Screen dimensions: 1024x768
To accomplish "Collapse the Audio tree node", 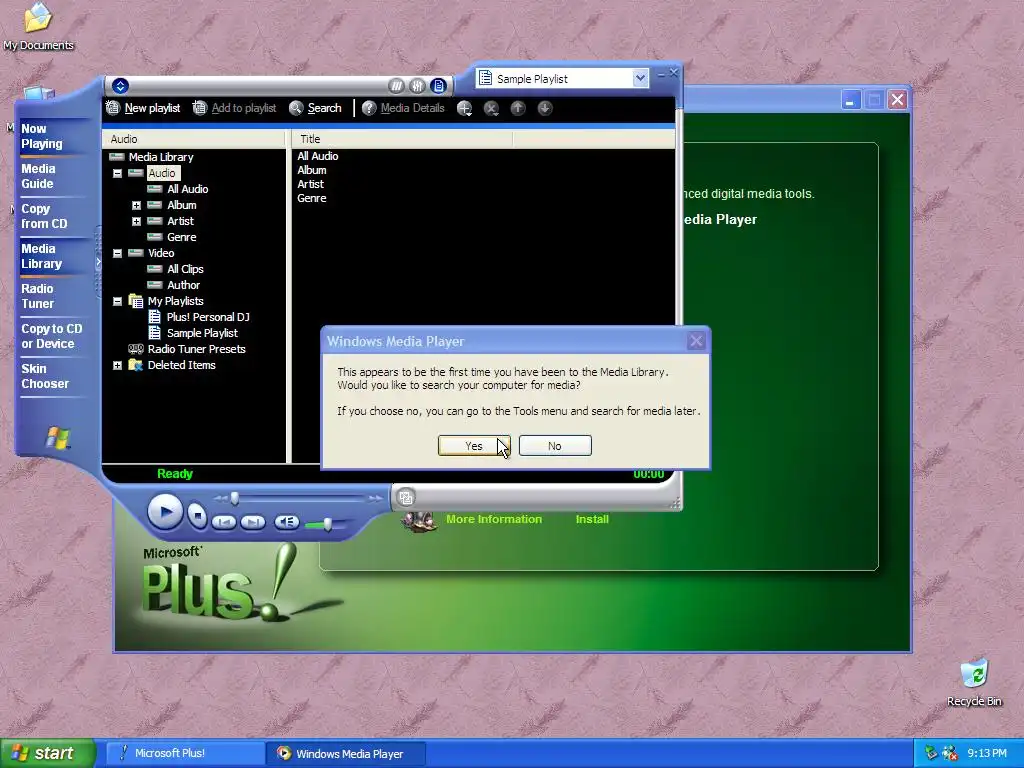I will [118, 173].
